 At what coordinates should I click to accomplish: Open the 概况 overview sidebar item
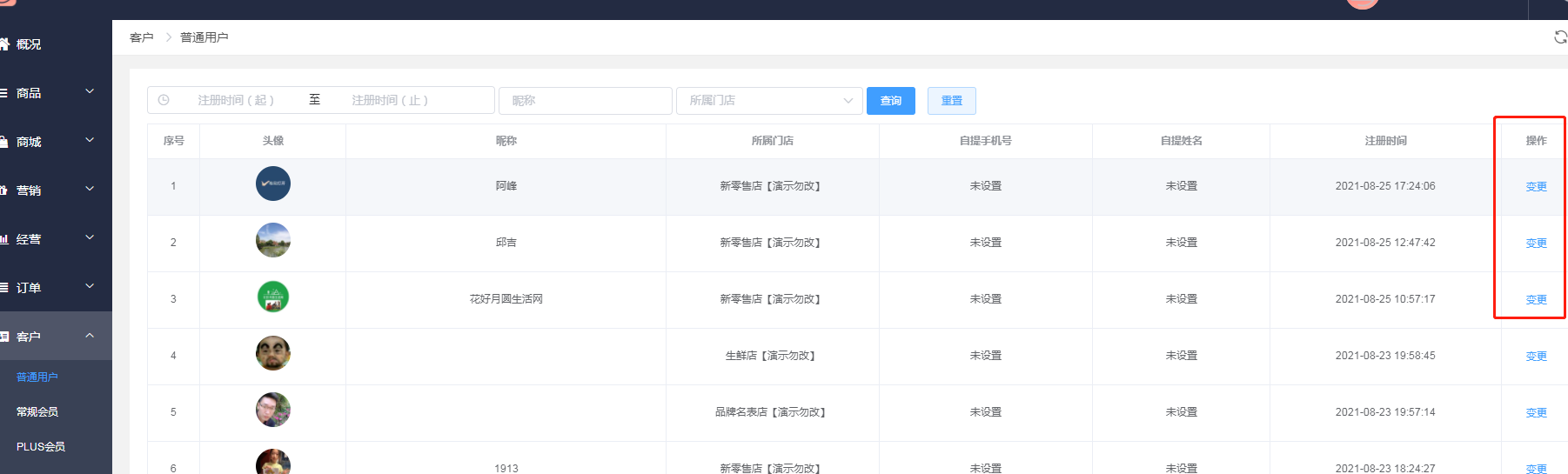pyautogui.click(x=28, y=44)
